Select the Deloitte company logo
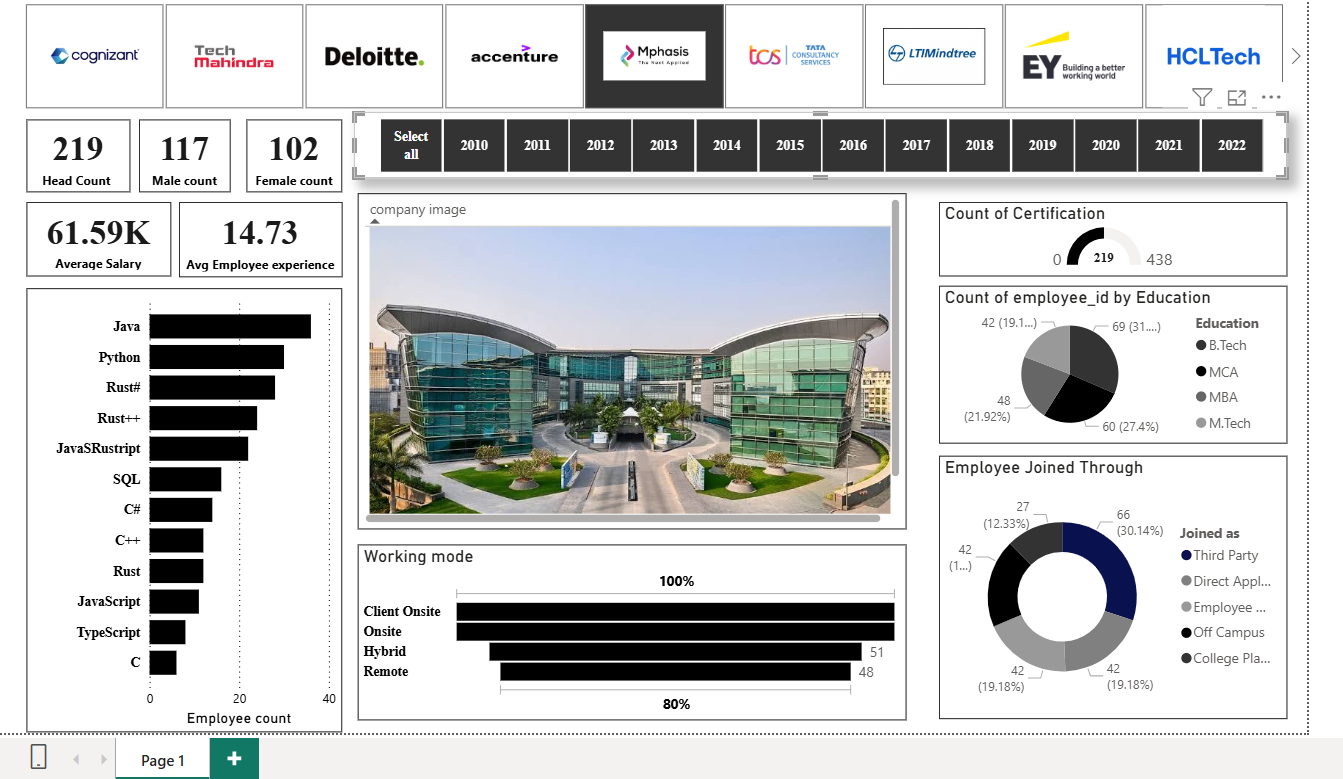 pyautogui.click(x=374, y=56)
